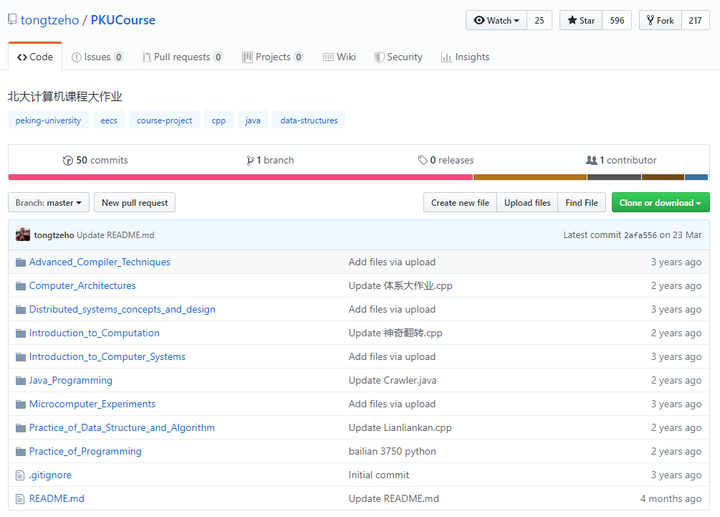720x517 pixels.
Task: Open the Watch notifications dropdown
Action: point(496,20)
